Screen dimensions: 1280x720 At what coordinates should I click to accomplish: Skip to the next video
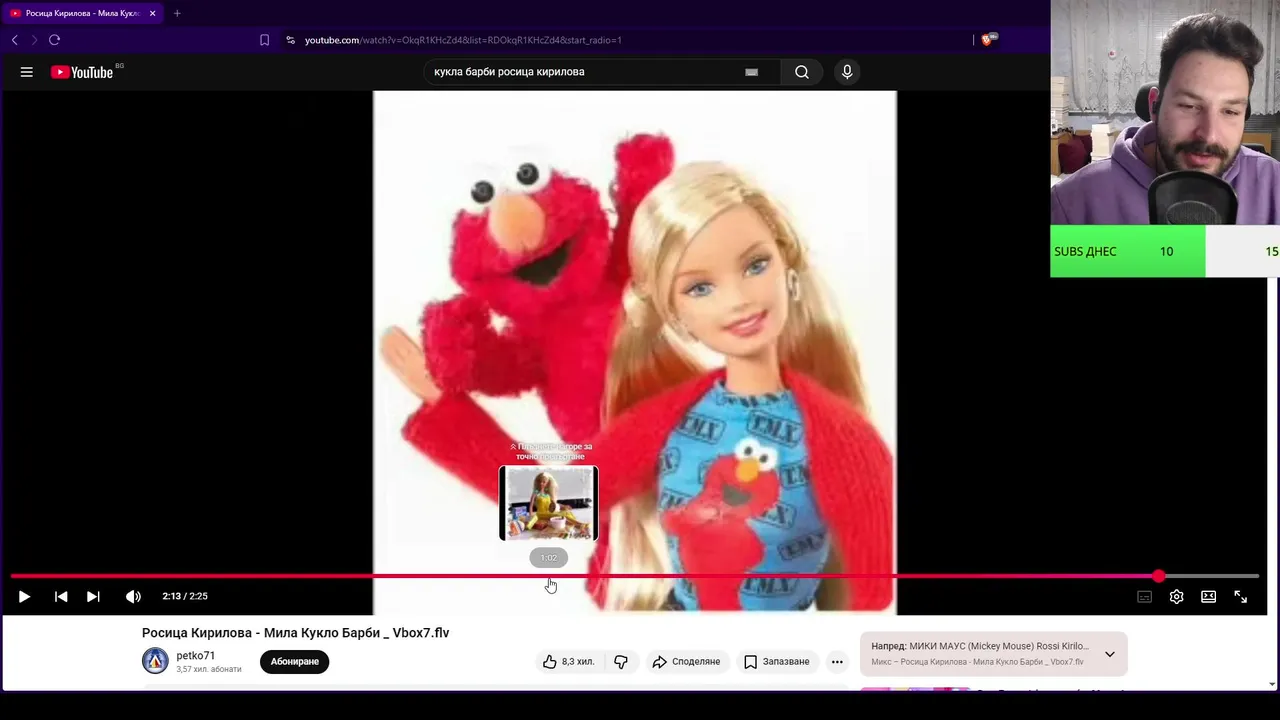click(x=93, y=596)
